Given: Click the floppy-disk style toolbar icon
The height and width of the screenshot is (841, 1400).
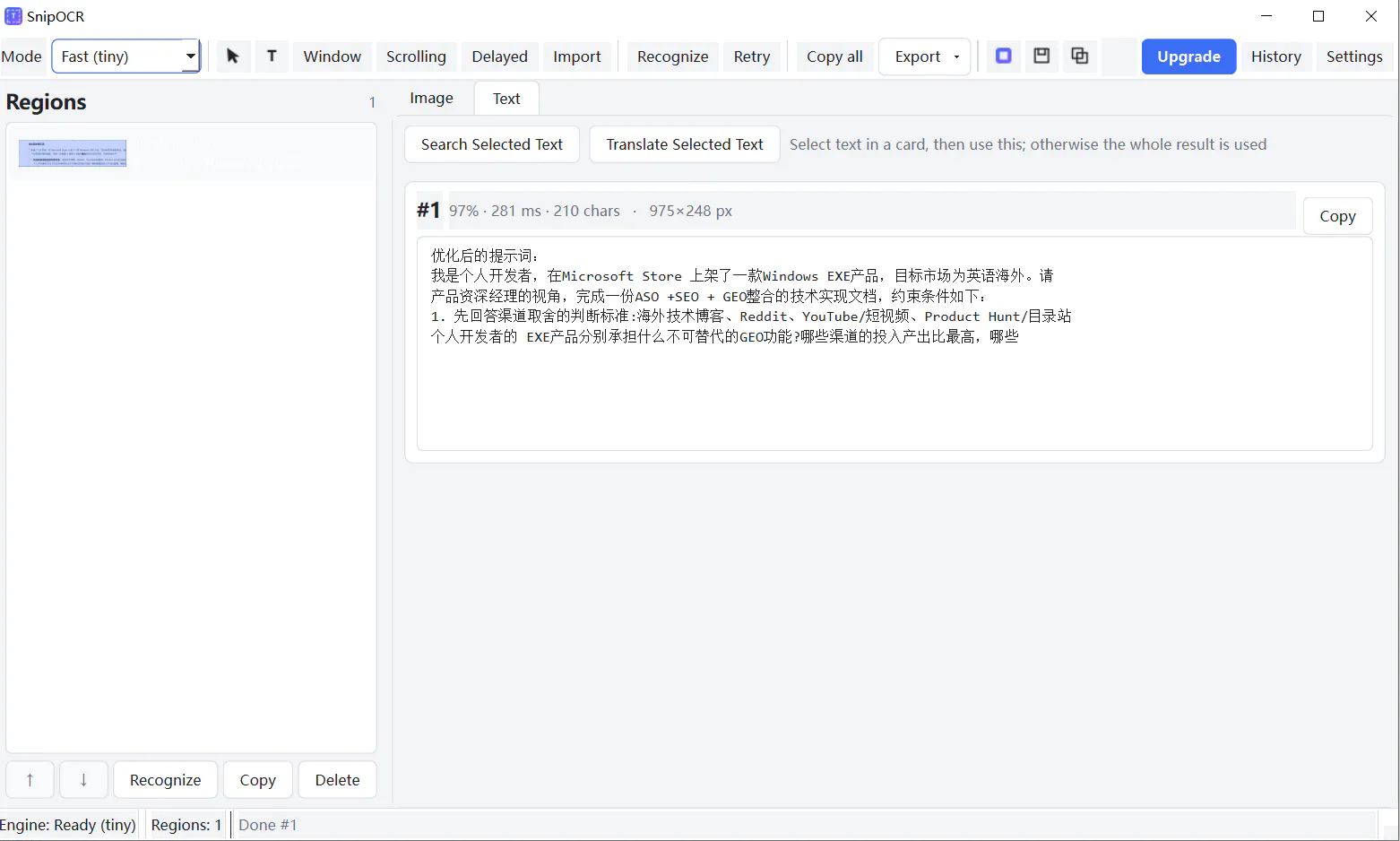Looking at the screenshot, I should coord(1041,56).
